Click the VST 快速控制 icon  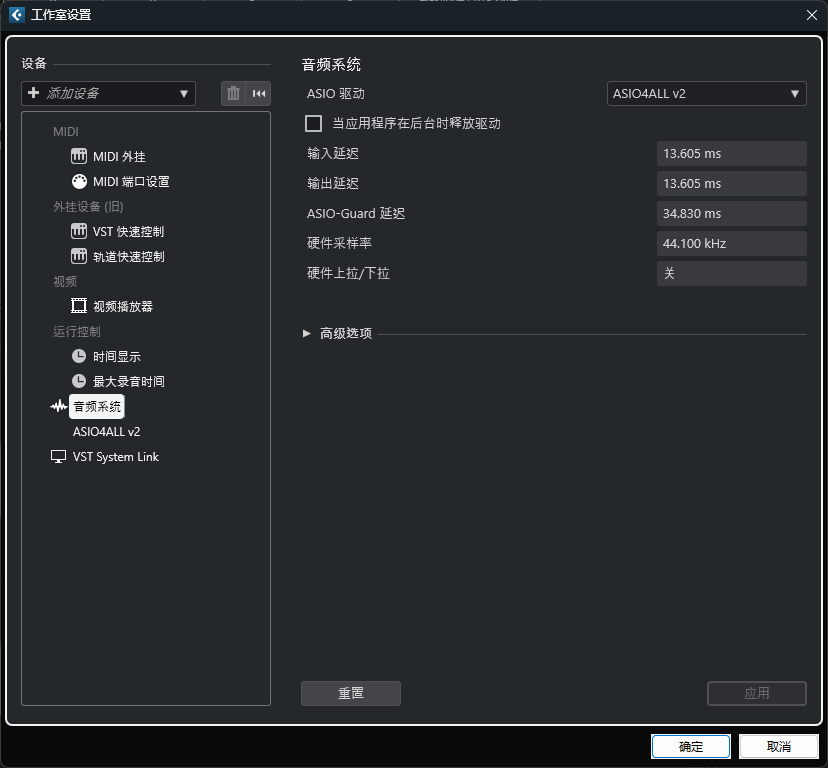pos(79,231)
